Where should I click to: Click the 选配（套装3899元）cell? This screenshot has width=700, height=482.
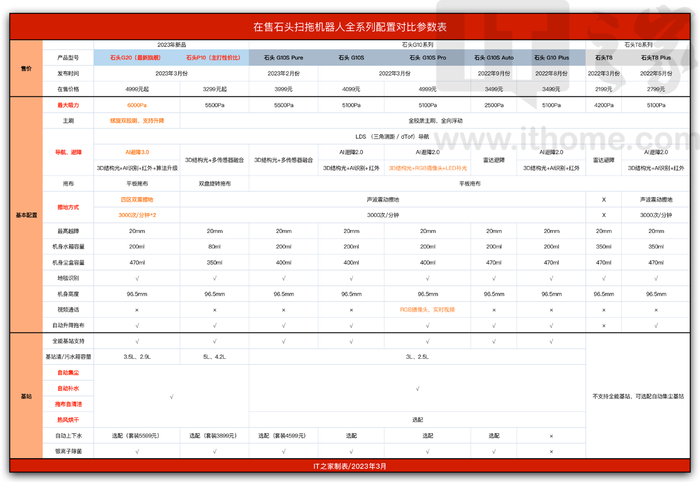(213, 436)
